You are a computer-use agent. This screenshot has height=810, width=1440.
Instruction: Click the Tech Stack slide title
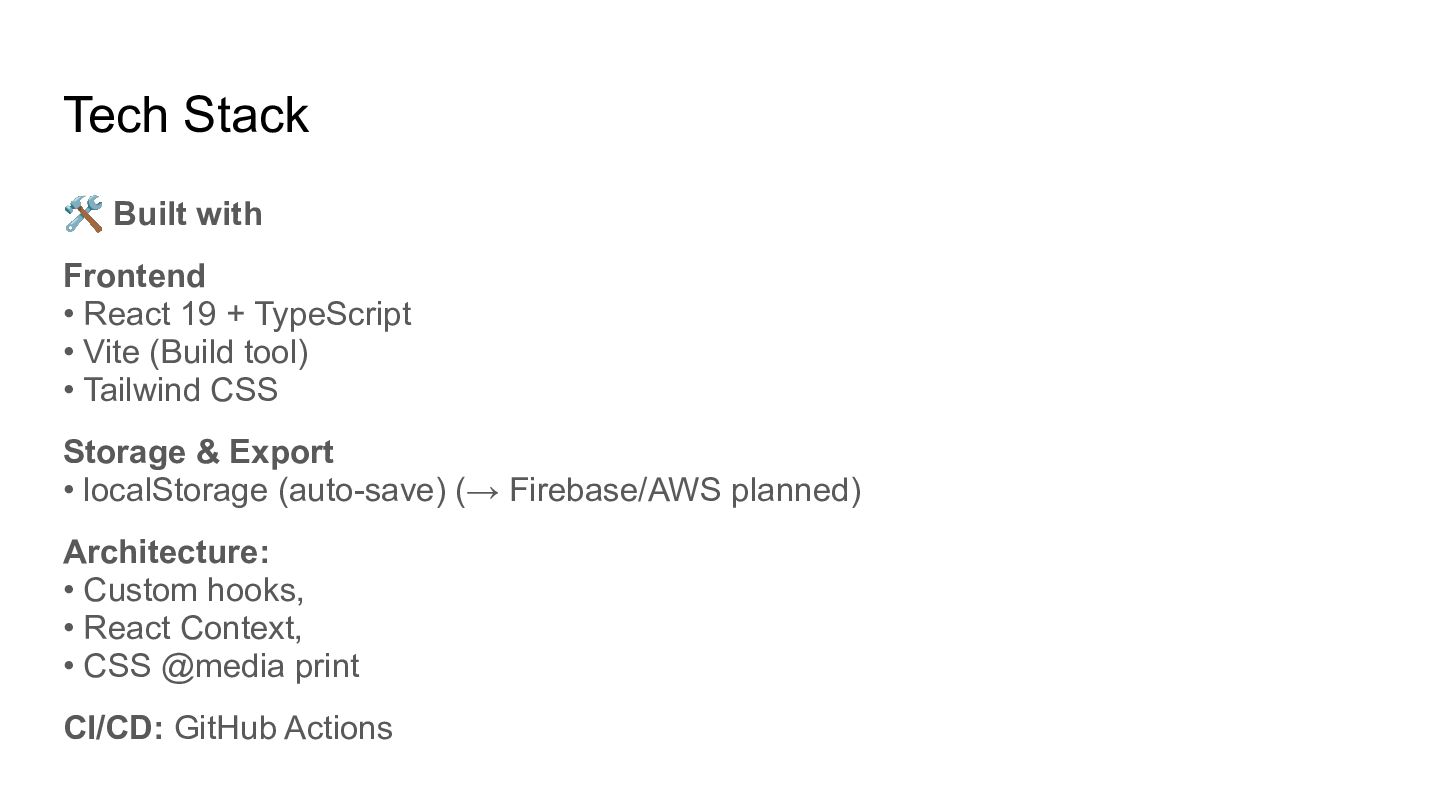click(186, 115)
